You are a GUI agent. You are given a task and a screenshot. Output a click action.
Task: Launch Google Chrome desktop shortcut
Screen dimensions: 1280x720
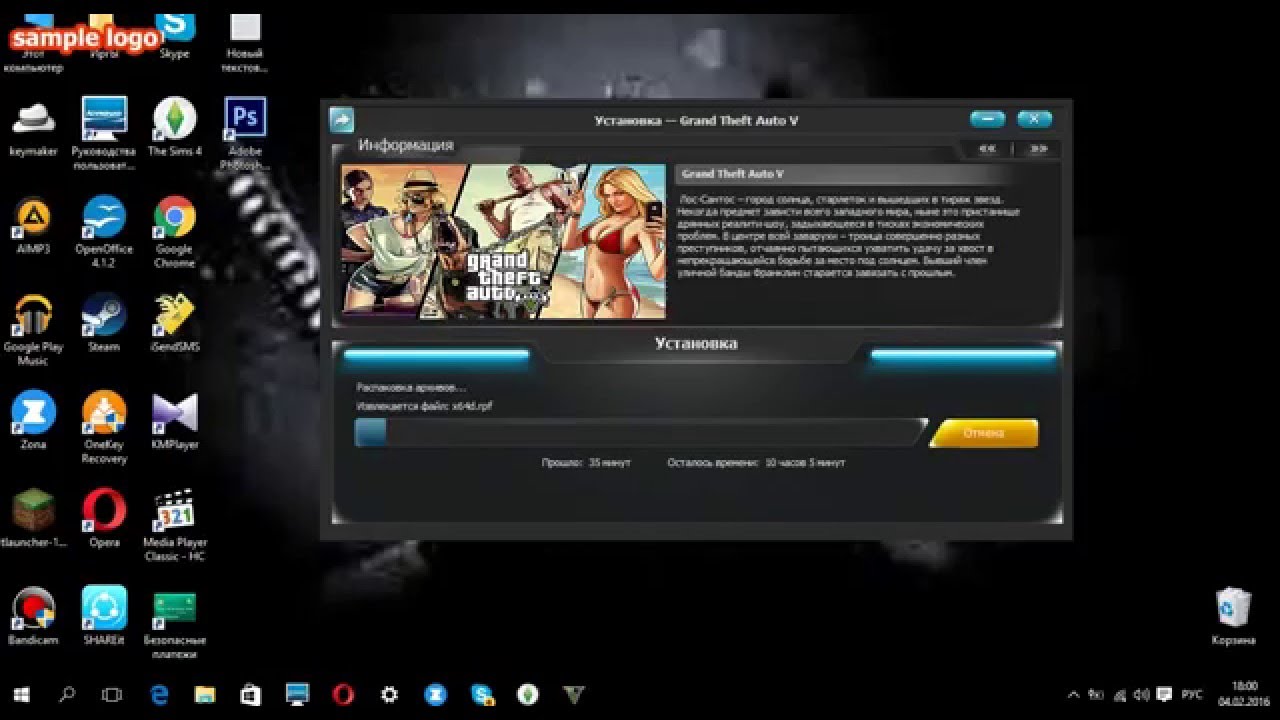[174, 232]
